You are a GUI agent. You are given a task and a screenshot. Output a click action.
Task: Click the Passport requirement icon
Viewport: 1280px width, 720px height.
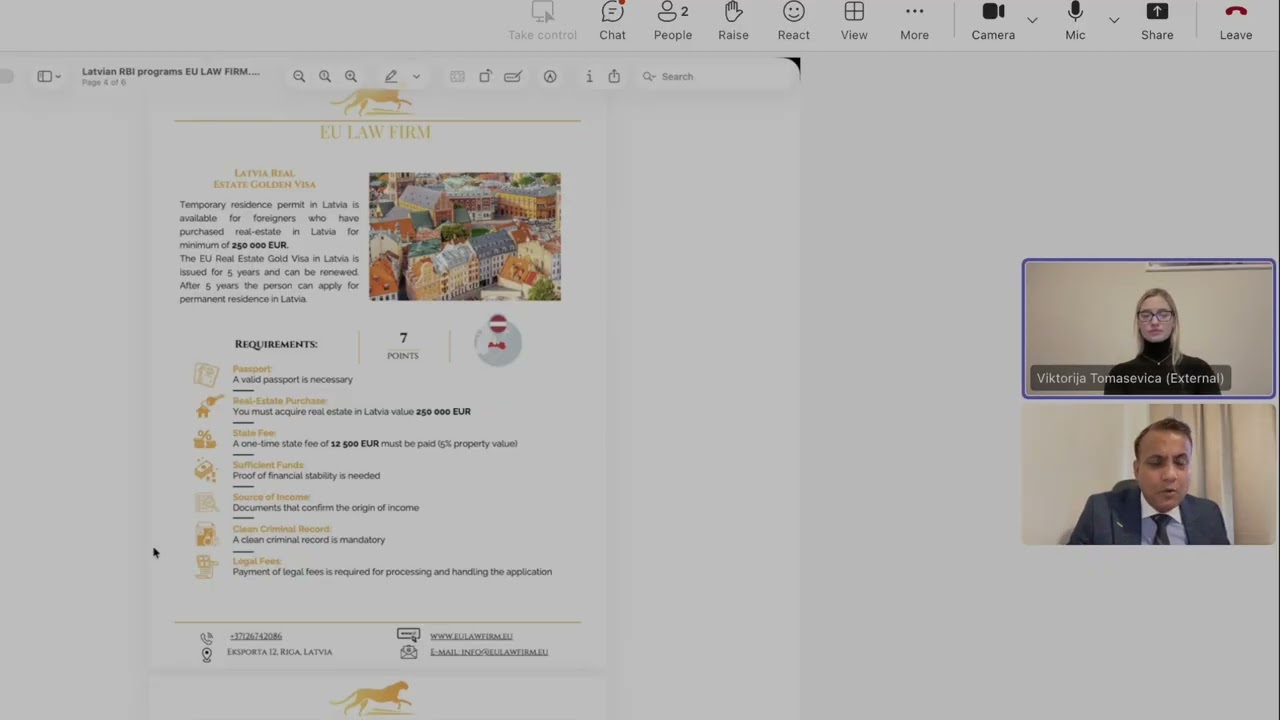coord(206,375)
